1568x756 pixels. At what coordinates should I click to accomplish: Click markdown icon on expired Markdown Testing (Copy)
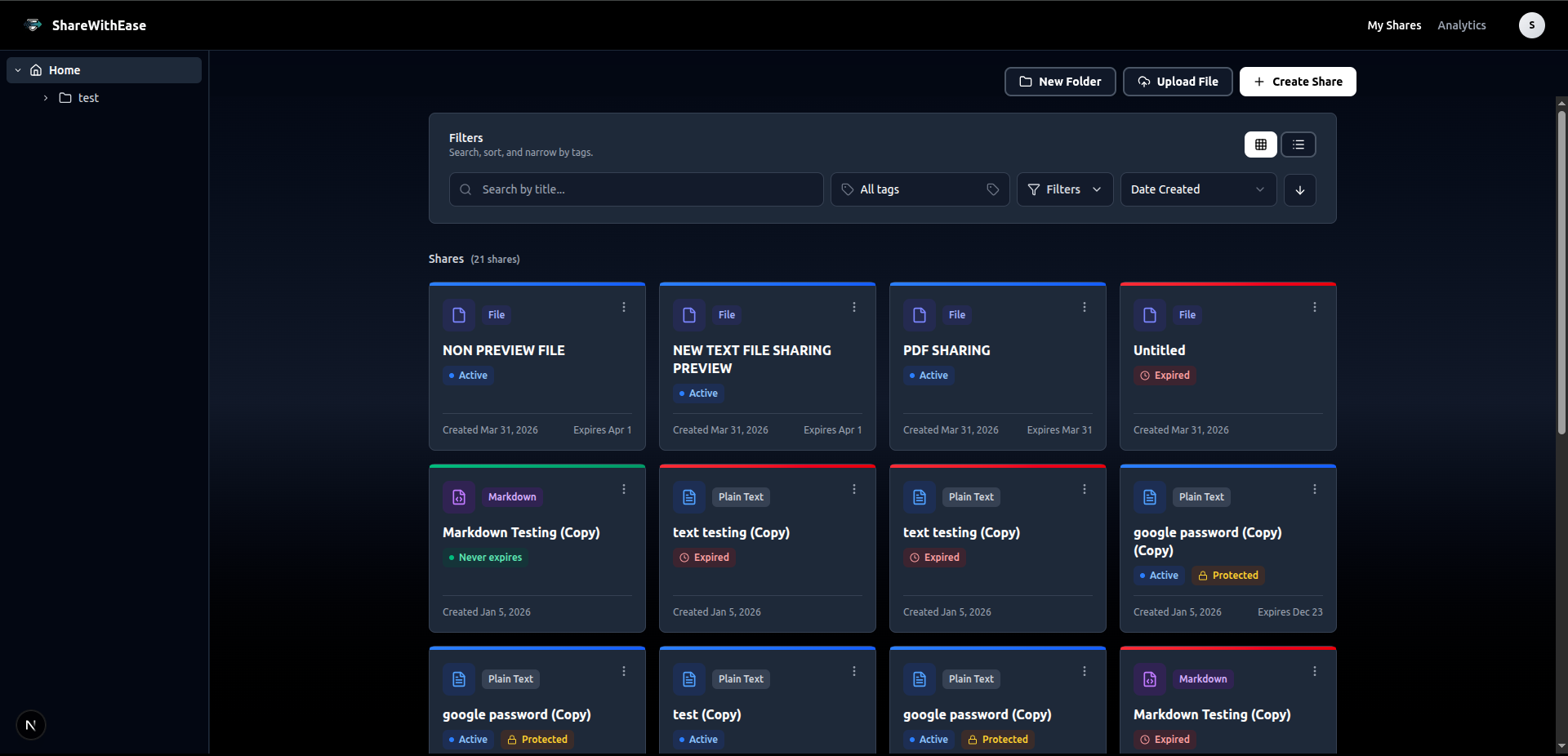[1150, 679]
